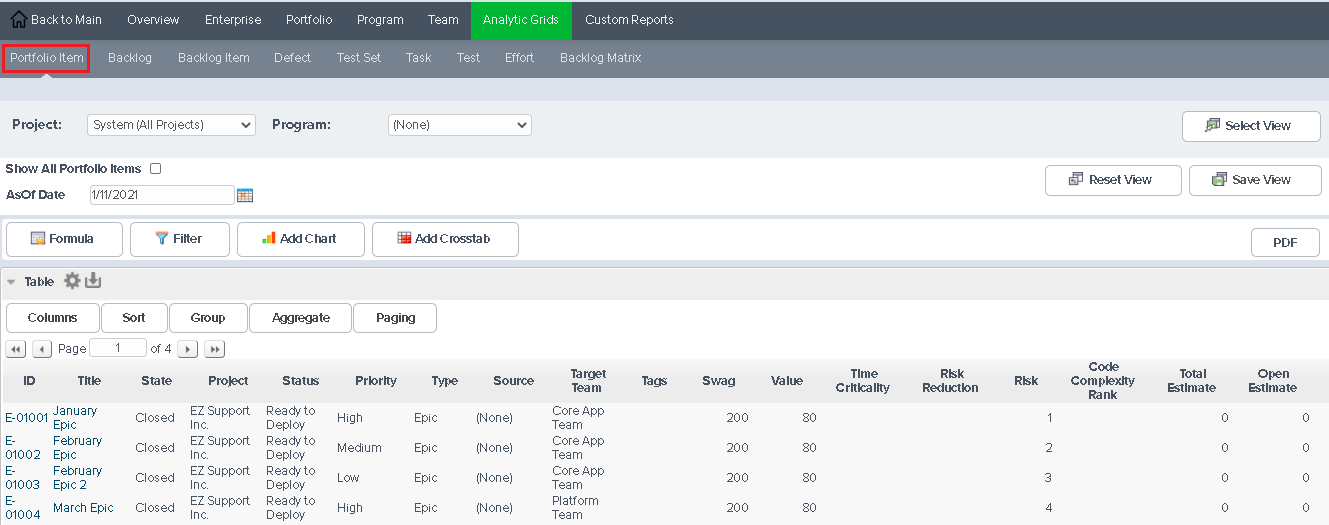Click the Time Criticality column header
Image resolution: width=1329 pixels, height=525 pixels.
pyautogui.click(x=862, y=381)
